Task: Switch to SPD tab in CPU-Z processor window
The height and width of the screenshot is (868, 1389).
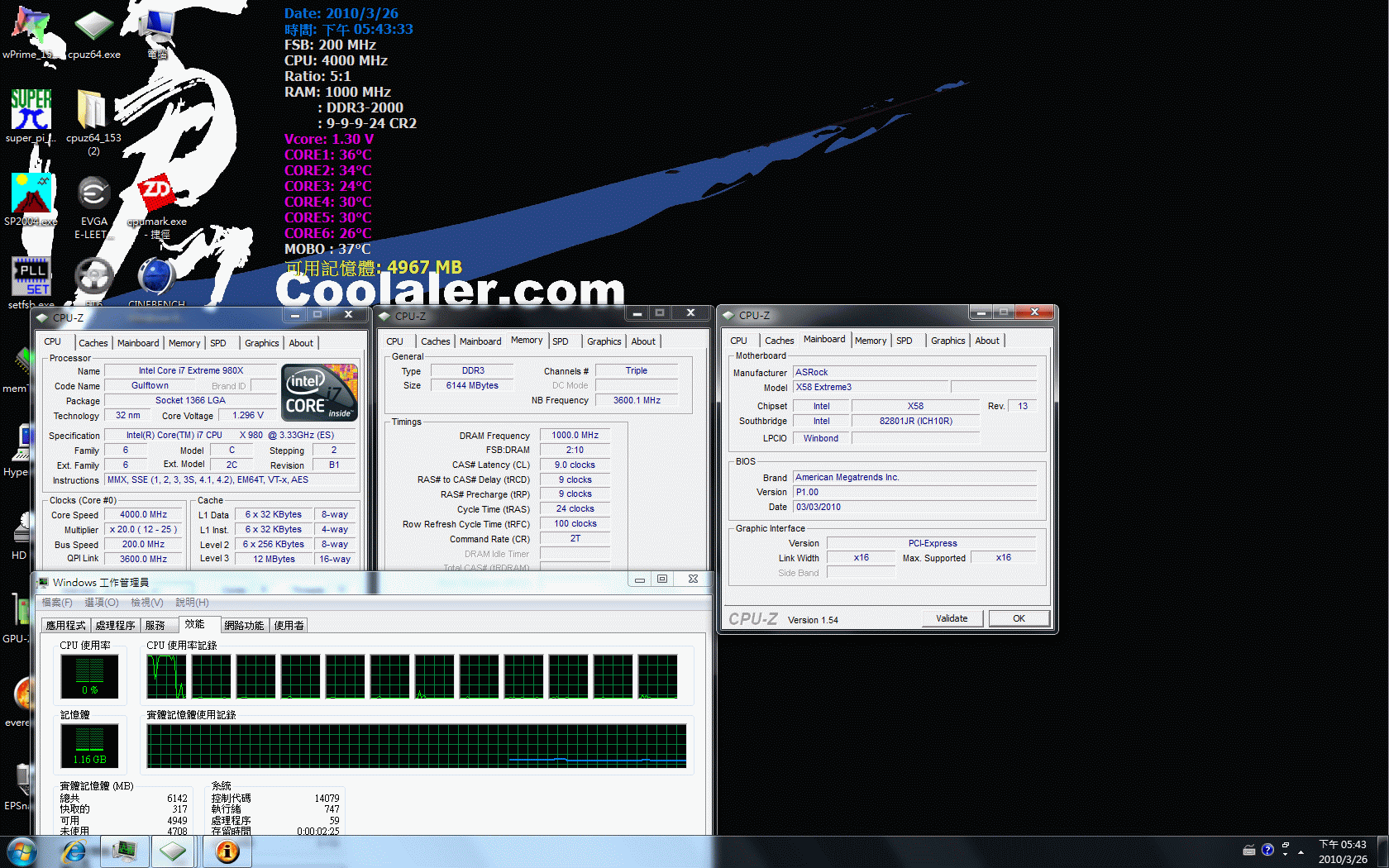Action: pyautogui.click(x=218, y=343)
